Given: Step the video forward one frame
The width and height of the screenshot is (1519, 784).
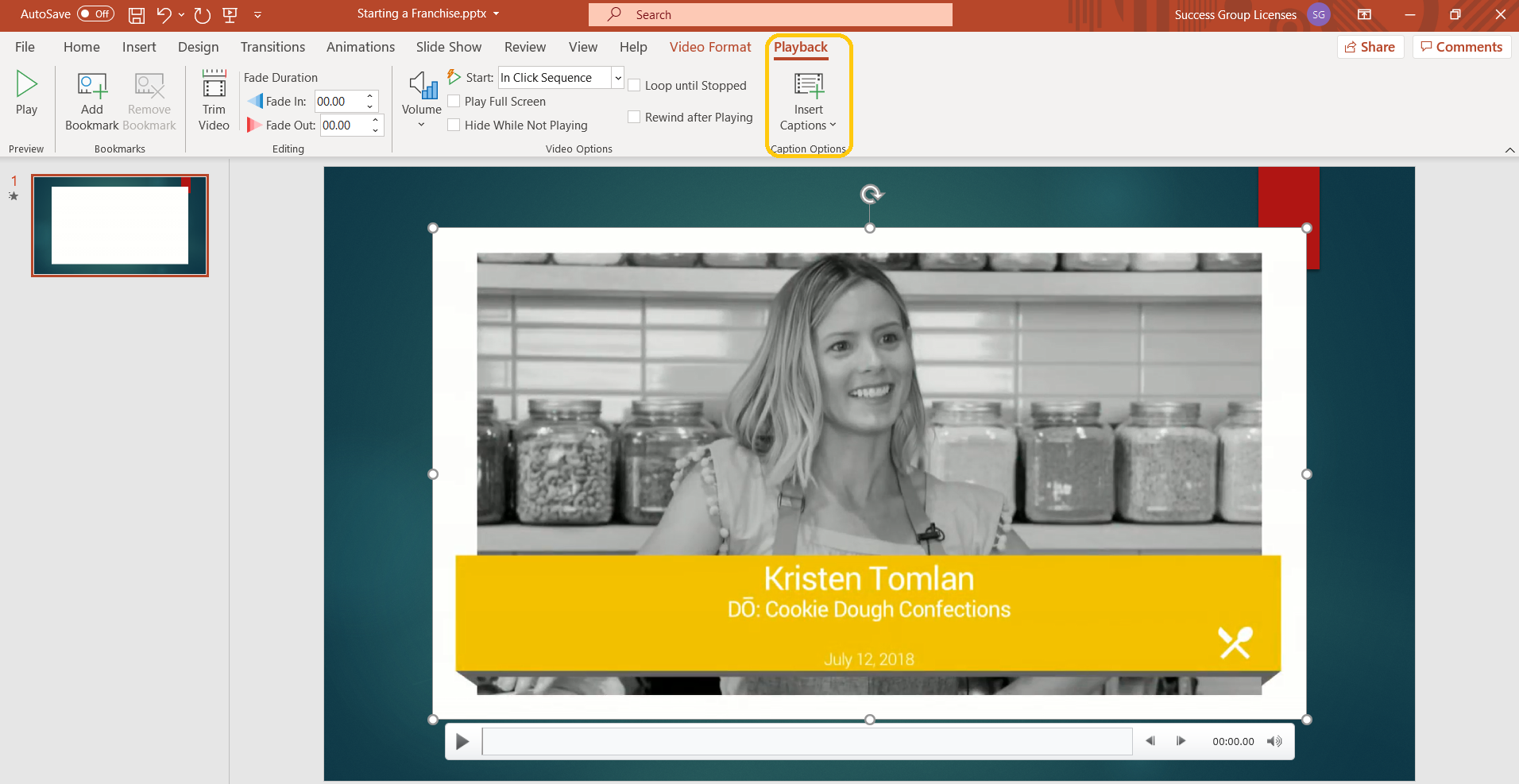Looking at the screenshot, I should [1181, 741].
